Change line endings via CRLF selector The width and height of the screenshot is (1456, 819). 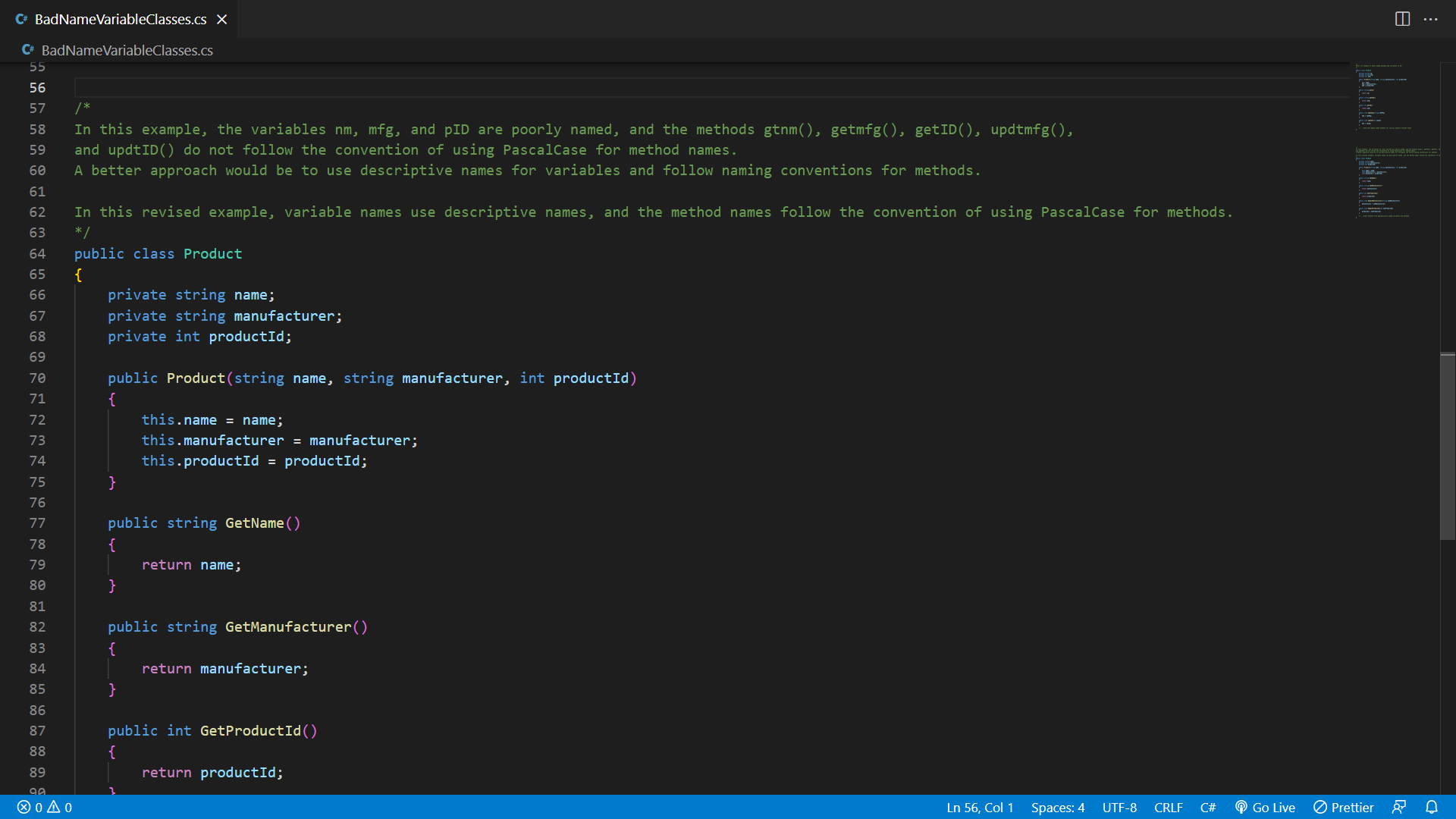(1169, 807)
